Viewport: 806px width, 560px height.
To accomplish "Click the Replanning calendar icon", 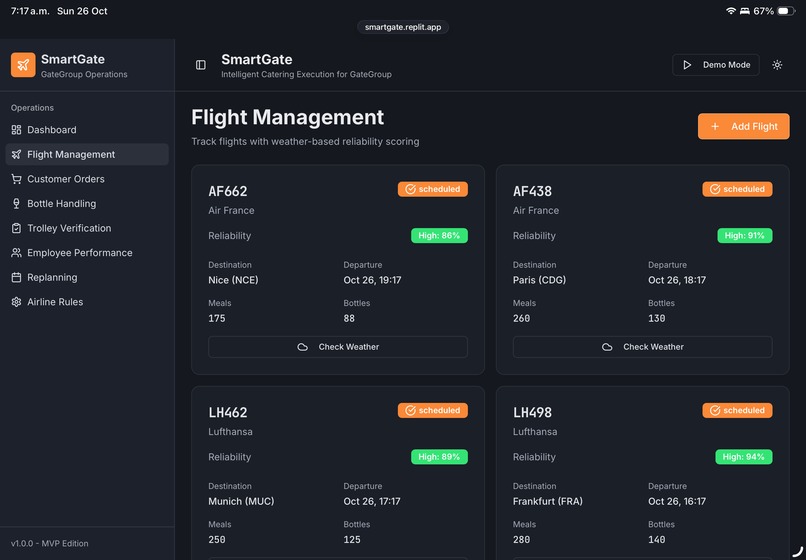I will point(16,277).
